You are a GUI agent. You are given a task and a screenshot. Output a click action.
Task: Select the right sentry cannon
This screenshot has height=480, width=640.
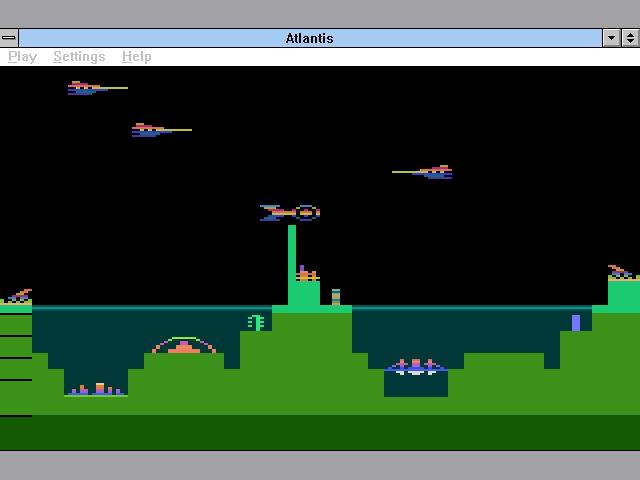tap(623, 272)
